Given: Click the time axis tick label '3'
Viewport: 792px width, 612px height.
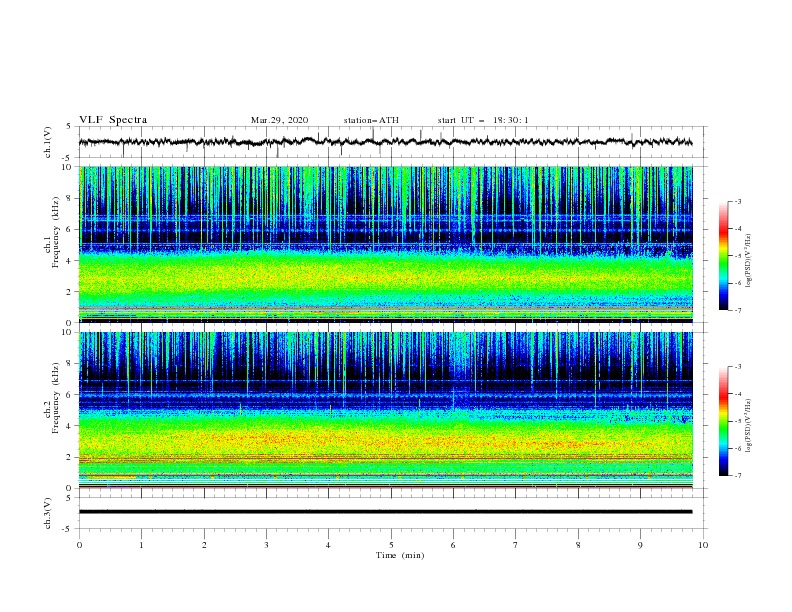Looking at the screenshot, I should click(266, 545).
